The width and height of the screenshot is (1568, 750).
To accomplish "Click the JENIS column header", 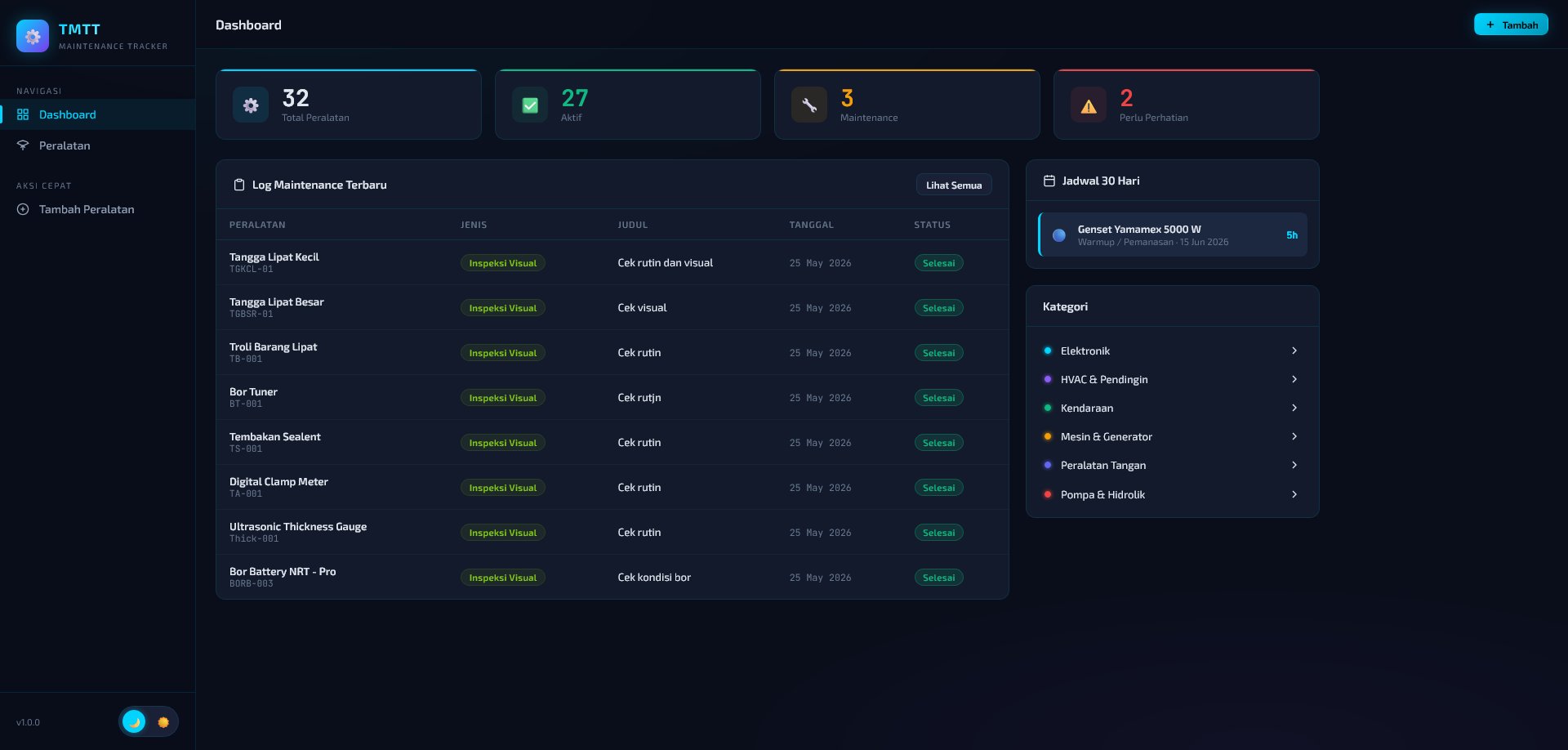I will tap(474, 225).
